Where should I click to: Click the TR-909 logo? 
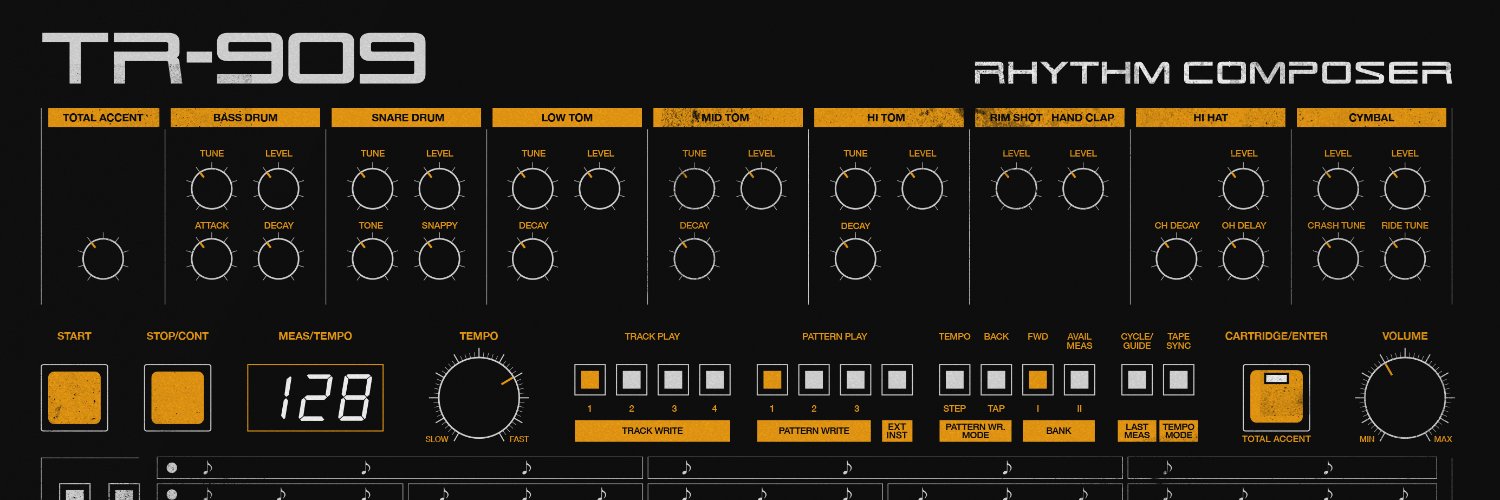[234, 59]
